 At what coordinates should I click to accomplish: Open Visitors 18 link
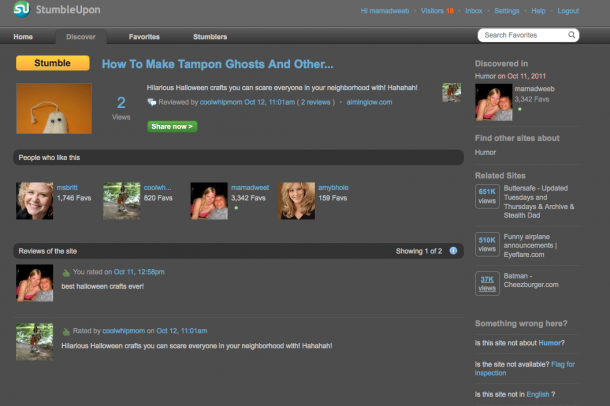(437, 11)
